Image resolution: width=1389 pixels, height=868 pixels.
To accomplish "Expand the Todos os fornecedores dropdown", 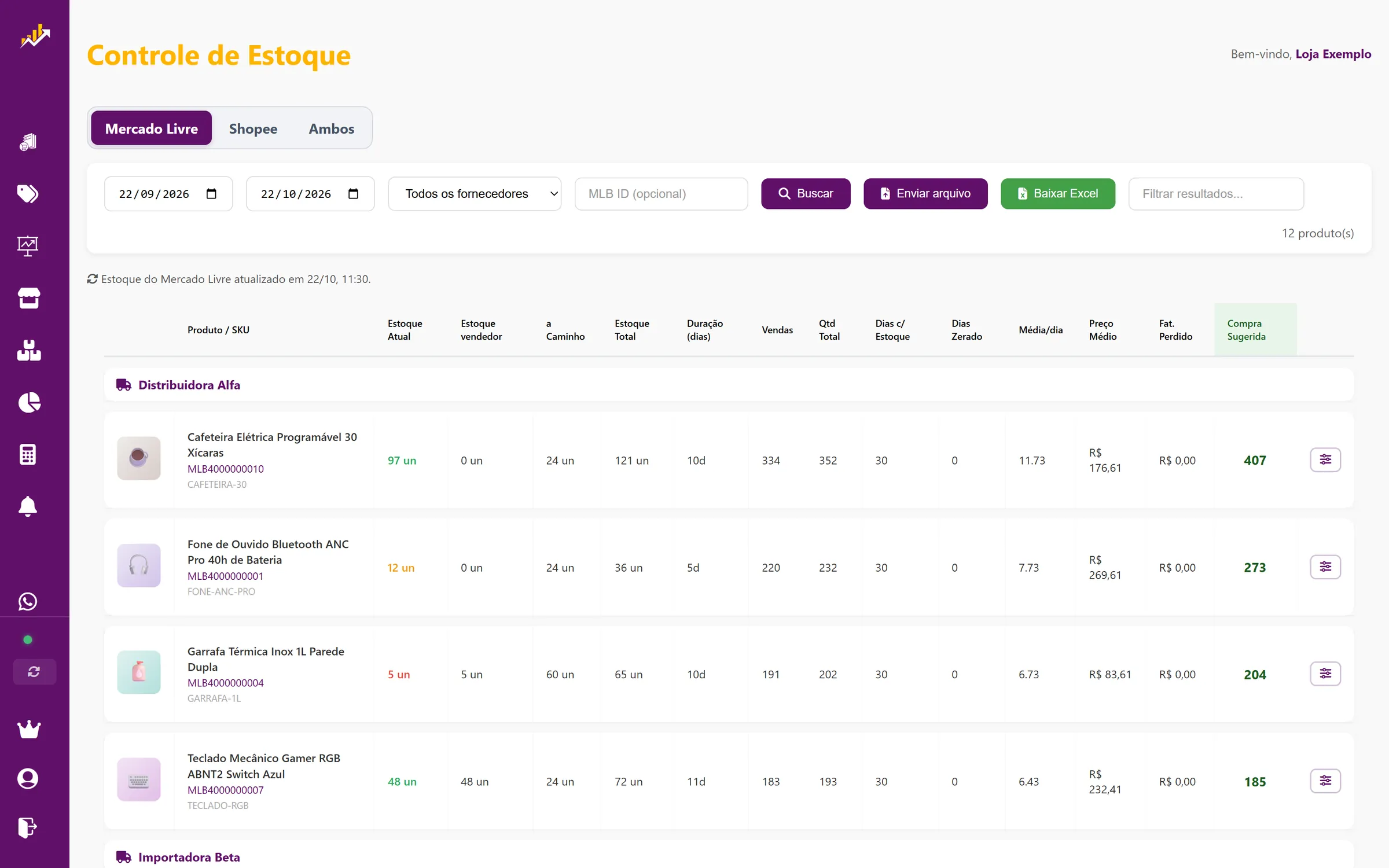I will 475,194.
